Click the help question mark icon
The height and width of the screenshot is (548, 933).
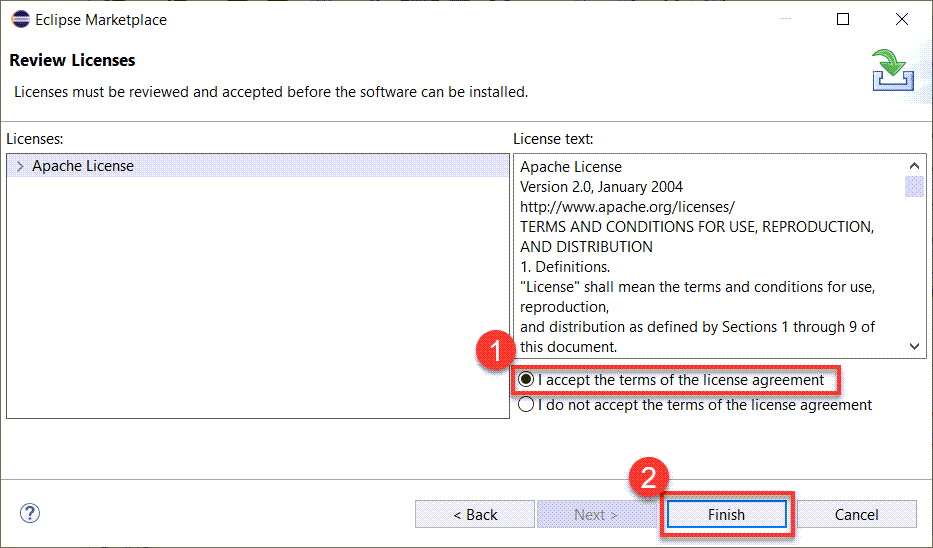tap(29, 513)
